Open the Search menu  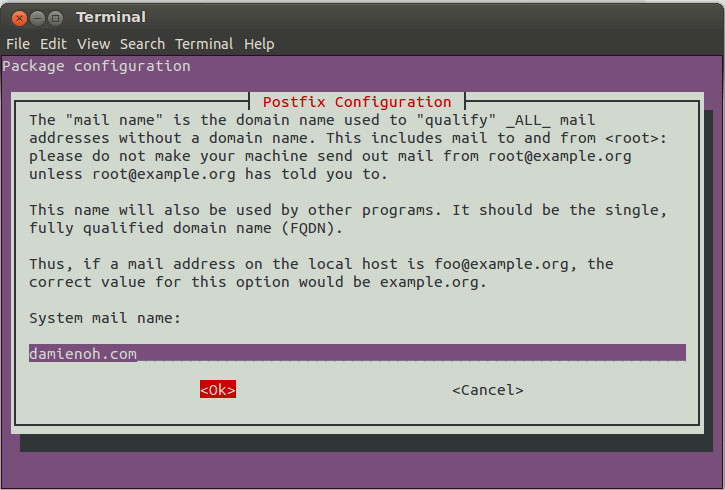coord(142,44)
